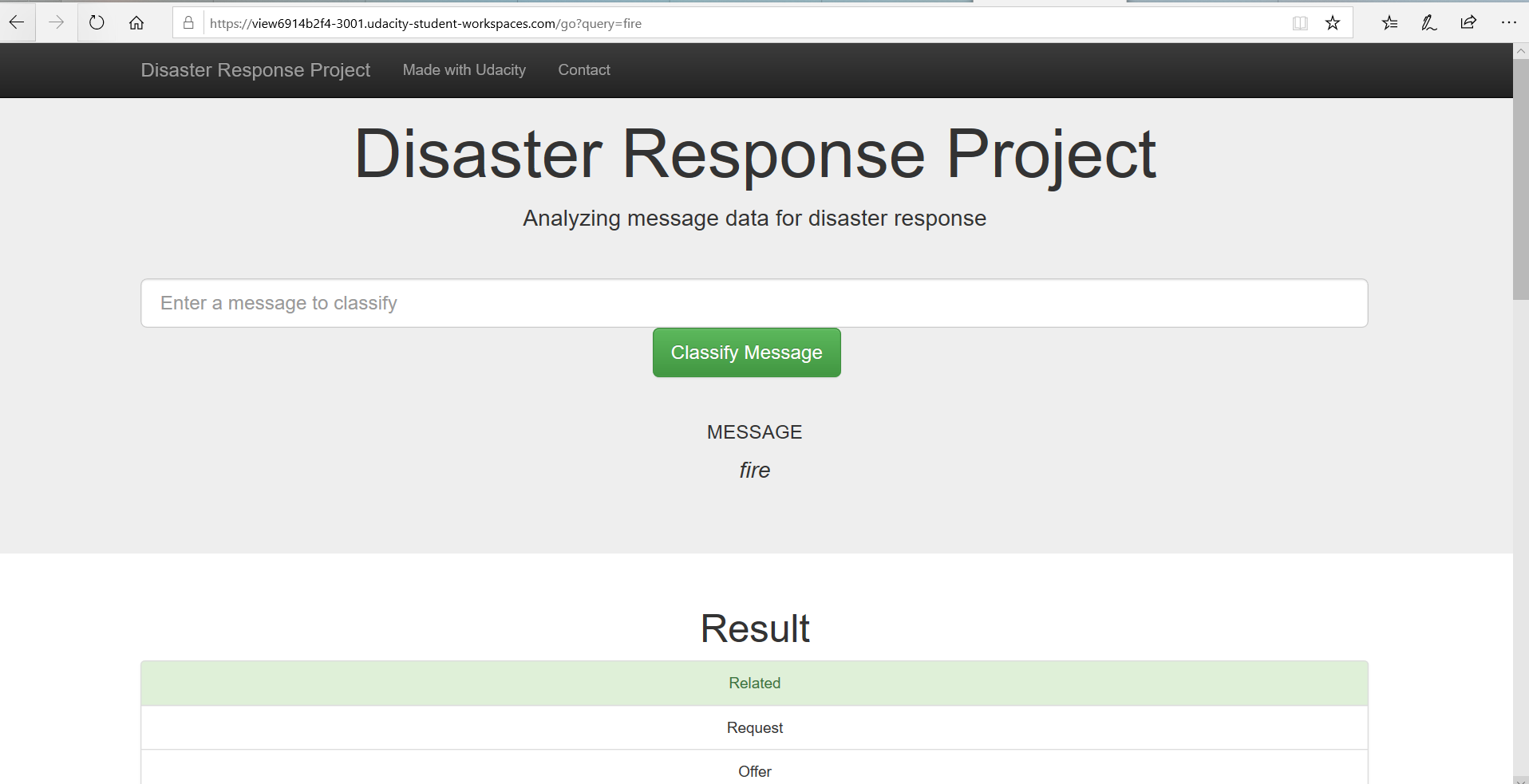
Task: Visit the Made with Udacity link
Action: [464, 70]
